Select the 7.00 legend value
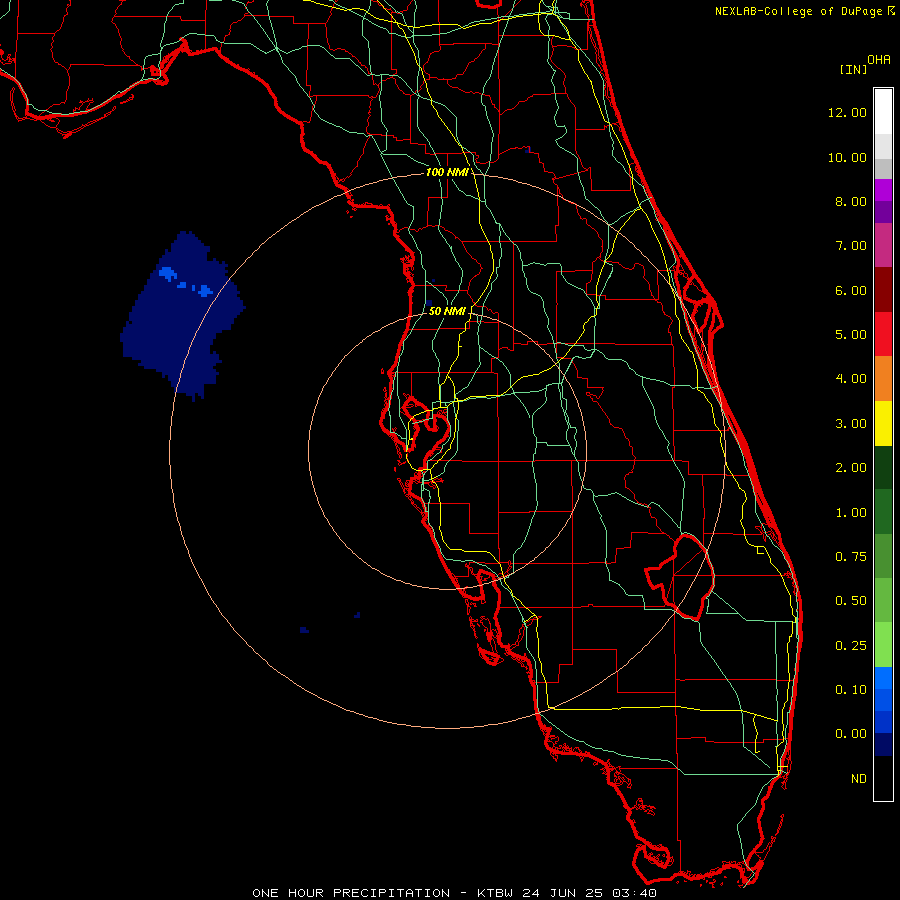The image size is (900, 900). [851, 246]
